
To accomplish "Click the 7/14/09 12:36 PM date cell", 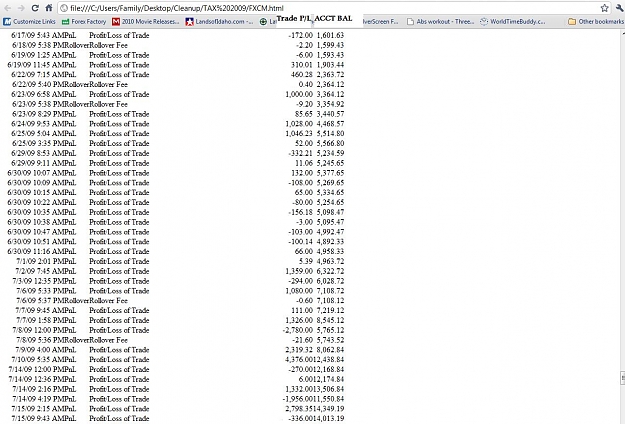I will point(35,379).
